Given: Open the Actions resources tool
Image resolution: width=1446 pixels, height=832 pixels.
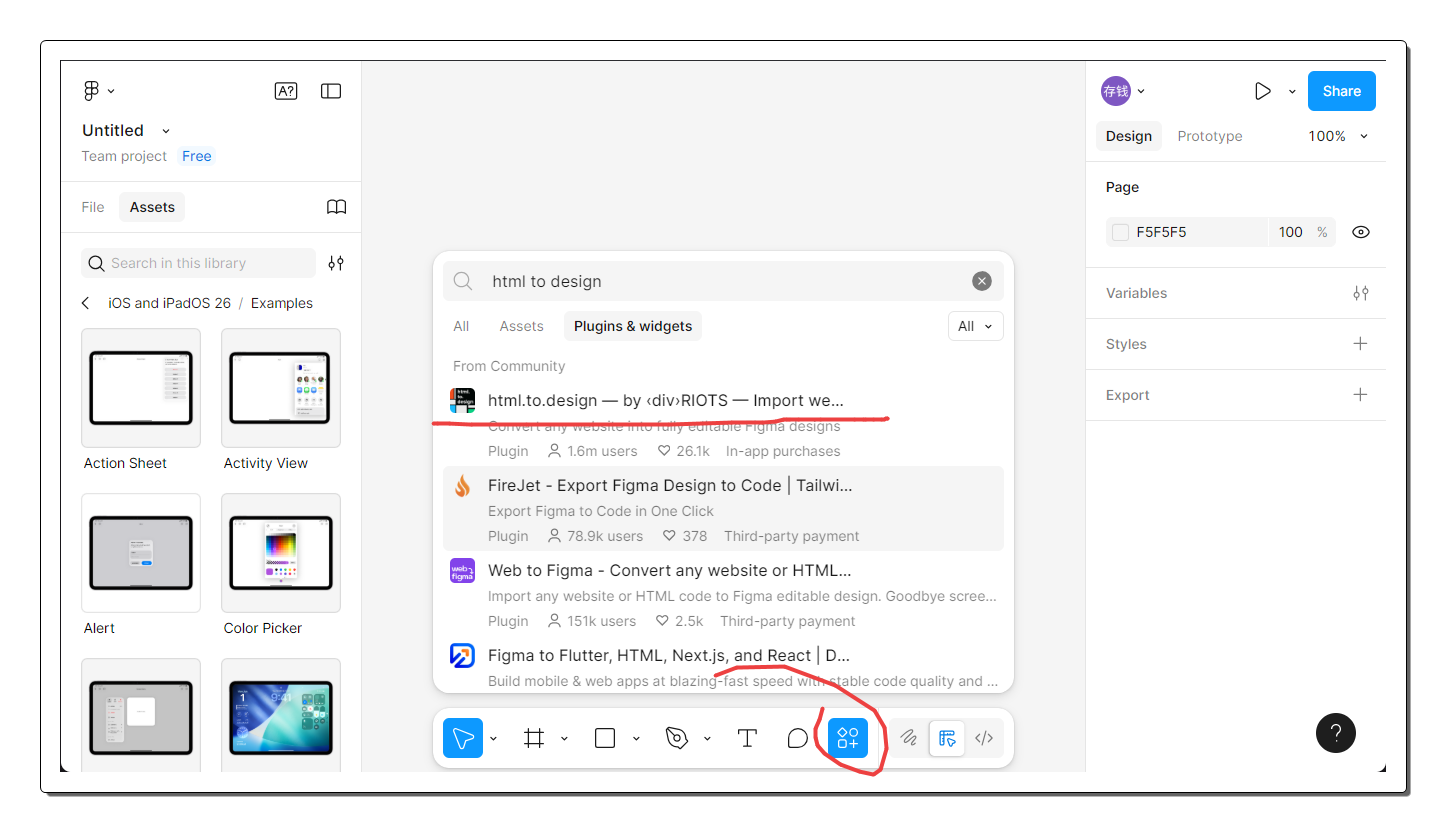Looking at the screenshot, I should click(848, 738).
